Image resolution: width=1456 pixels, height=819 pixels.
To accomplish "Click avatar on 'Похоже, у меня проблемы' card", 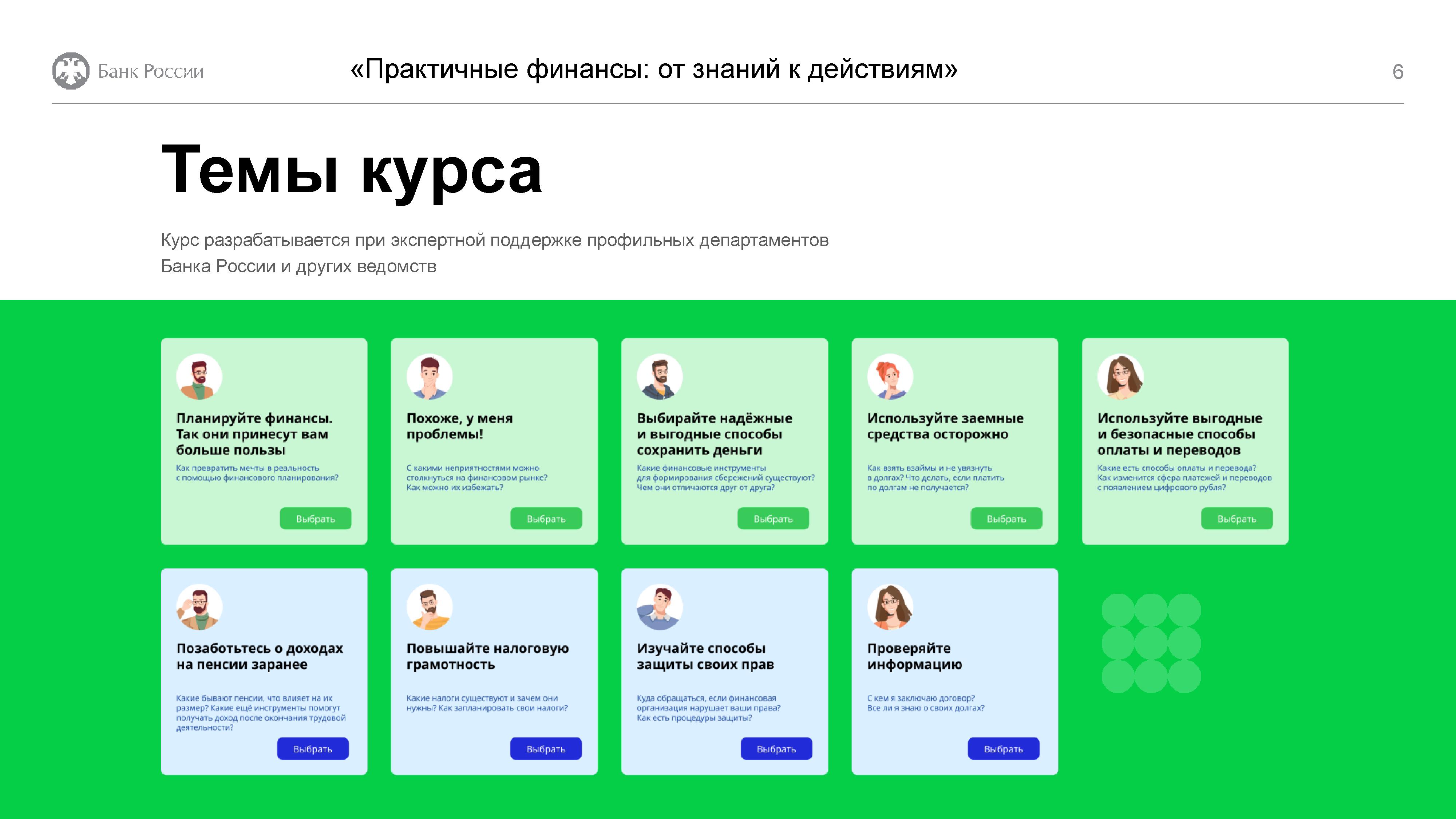I will 430,377.
